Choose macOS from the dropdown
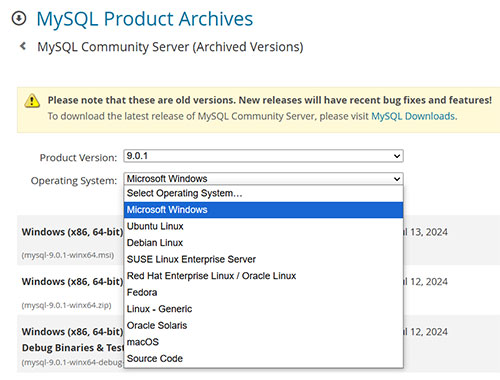 click(263, 342)
